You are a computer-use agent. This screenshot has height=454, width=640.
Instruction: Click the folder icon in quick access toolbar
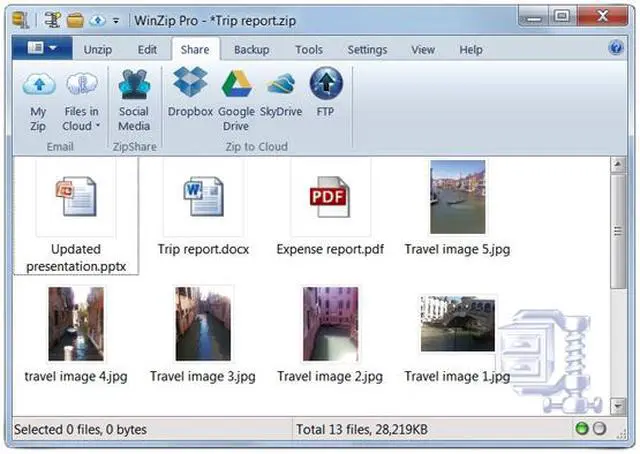[x=75, y=20]
